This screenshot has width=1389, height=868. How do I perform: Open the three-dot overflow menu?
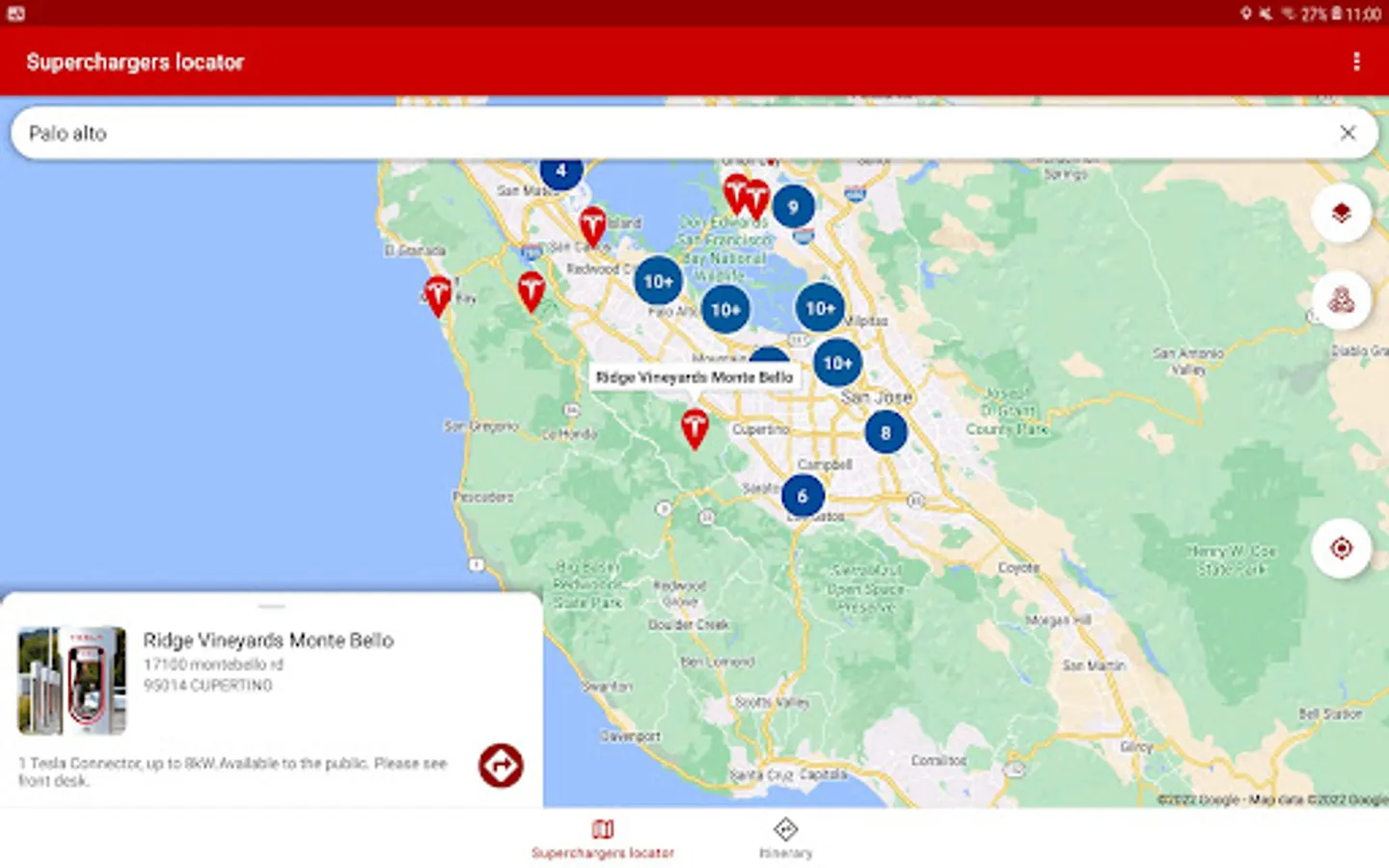[x=1356, y=62]
